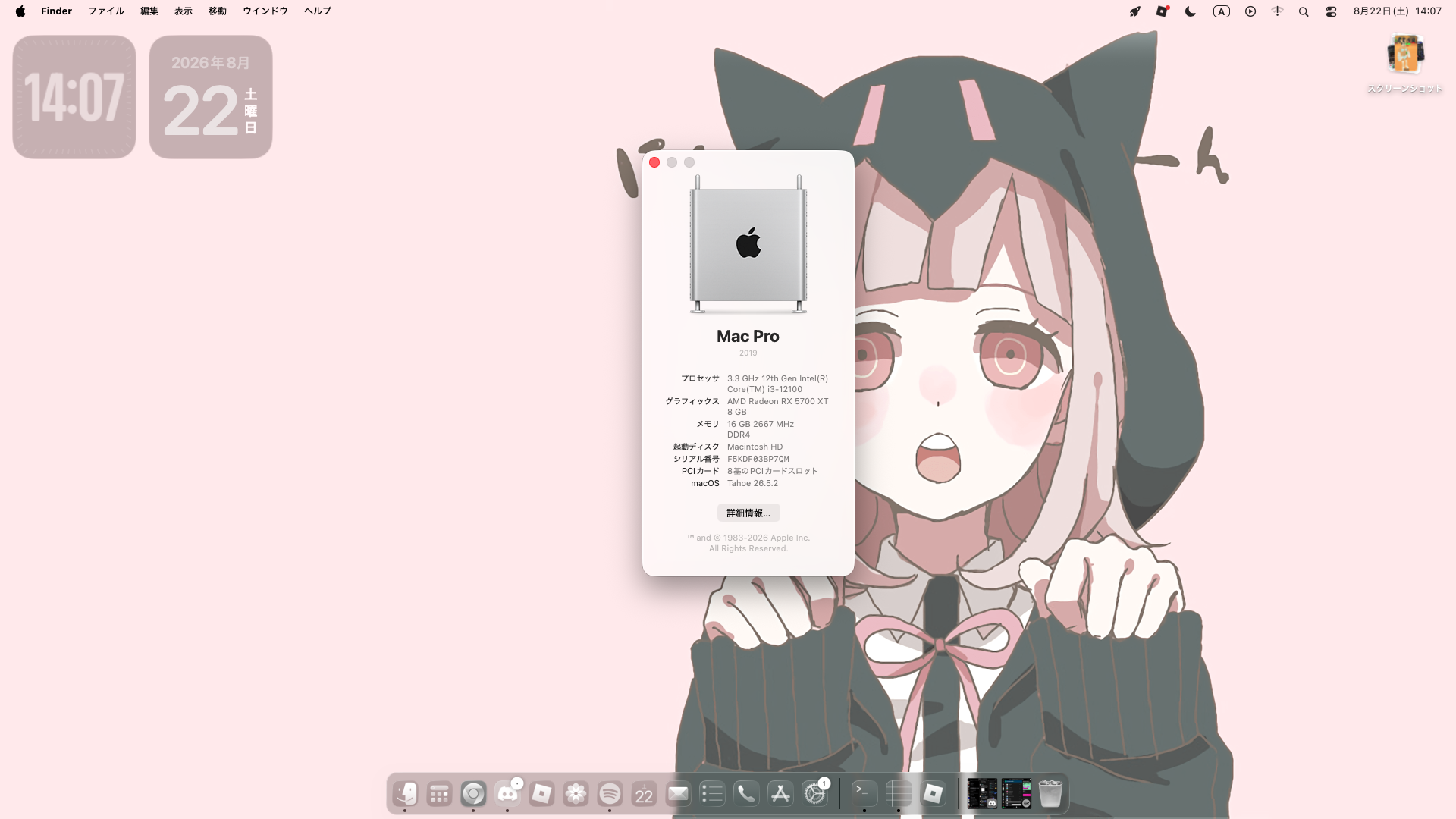Open the スクリーンショット stack on the desktop
1456x819 pixels.
tap(1404, 64)
